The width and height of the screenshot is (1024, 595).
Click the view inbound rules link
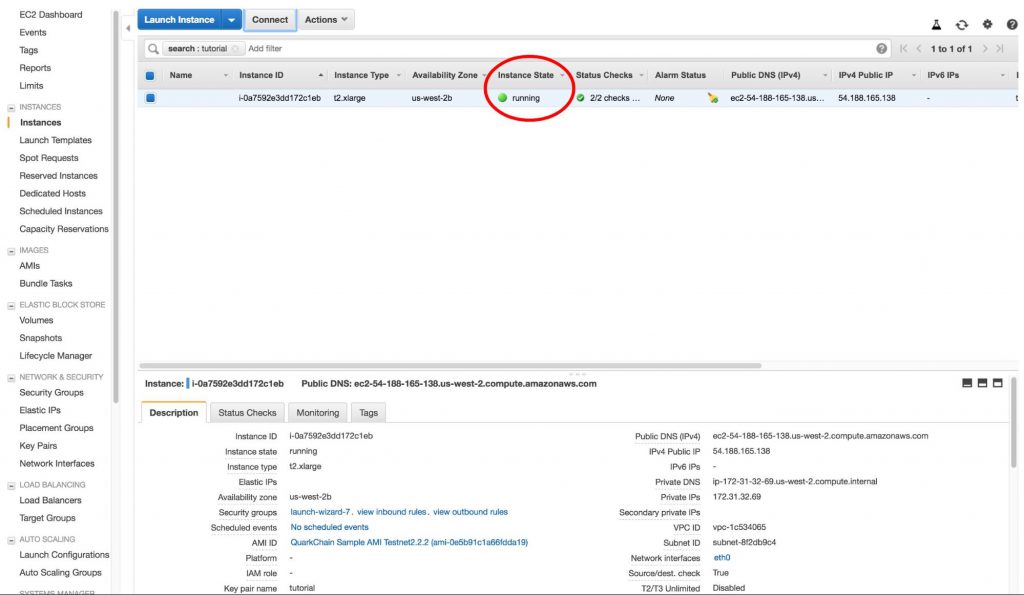pos(391,512)
